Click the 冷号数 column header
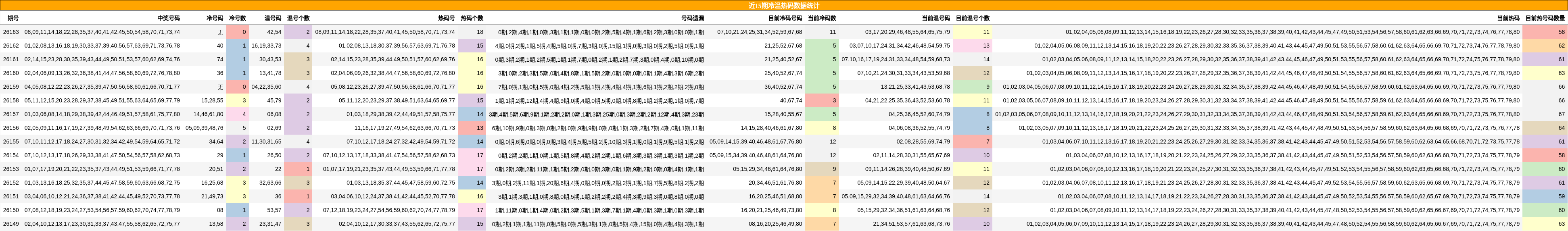Screen dimensions: 1568x231 (x=237, y=18)
